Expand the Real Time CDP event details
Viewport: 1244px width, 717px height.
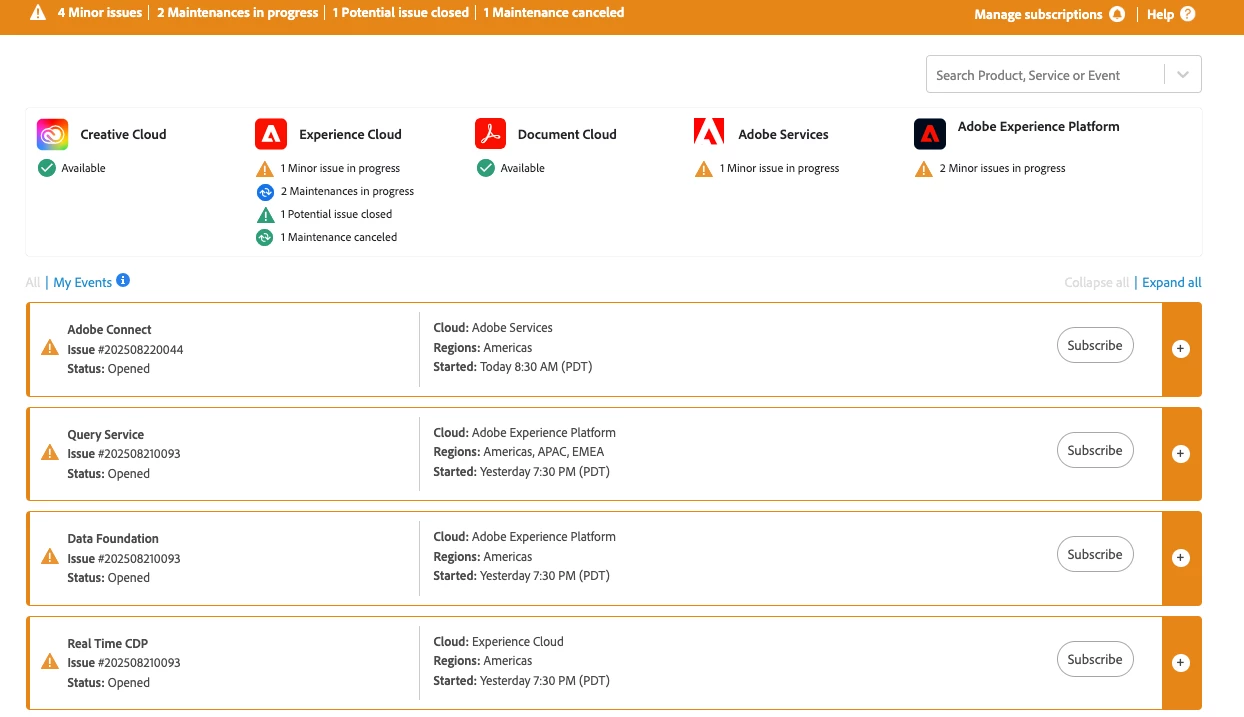1181,662
